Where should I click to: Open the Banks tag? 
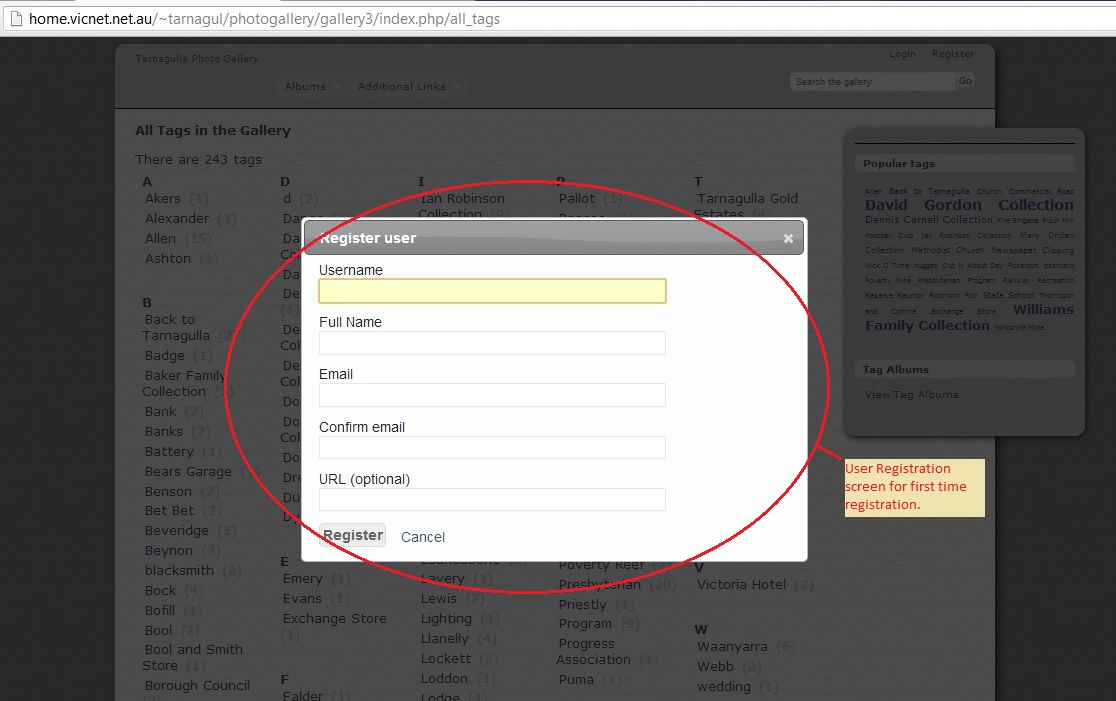[x=164, y=431]
